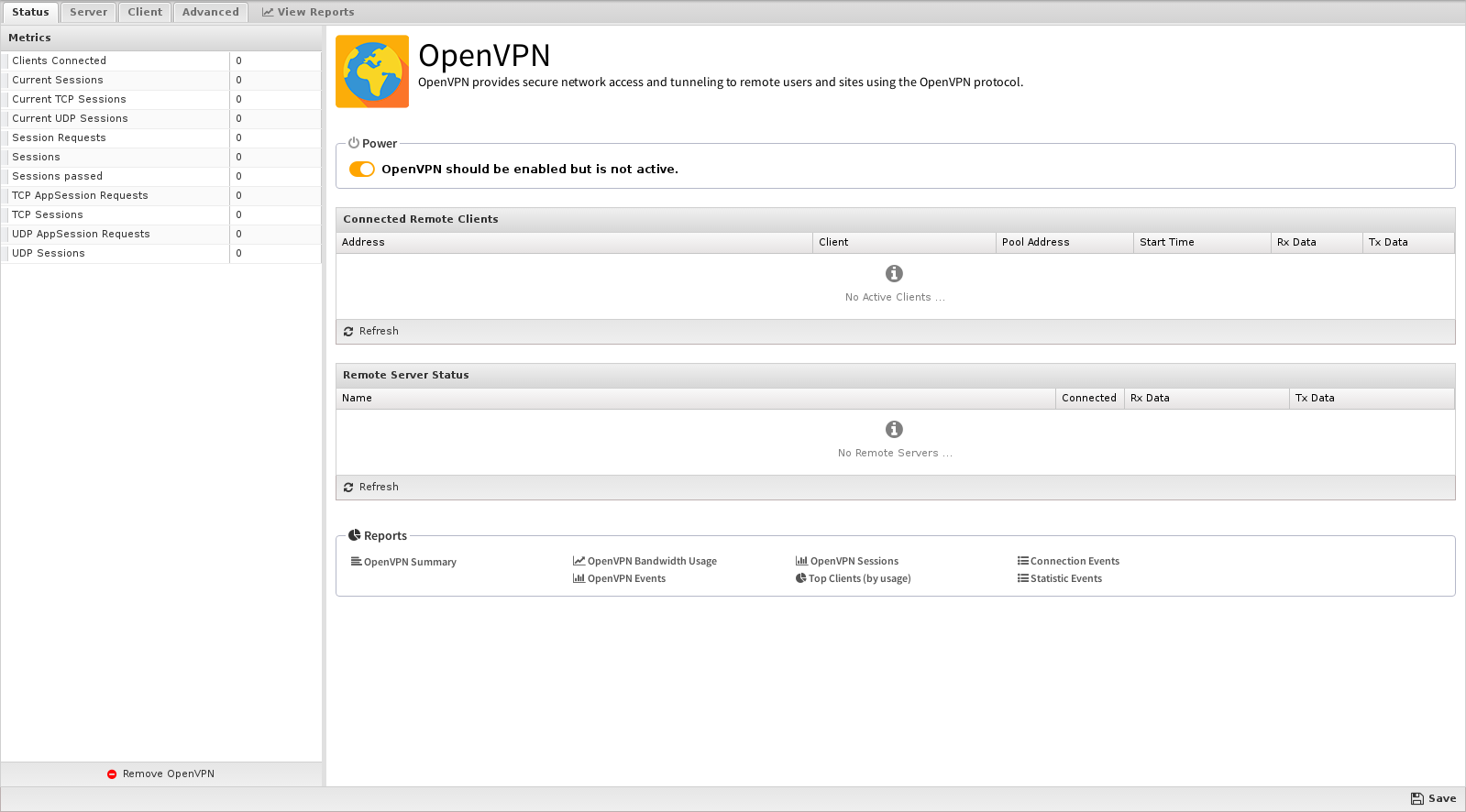The height and width of the screenshot is (812, 1466).
Task: Select the UDP Sessions metric row
Action: tap(161, 253)
